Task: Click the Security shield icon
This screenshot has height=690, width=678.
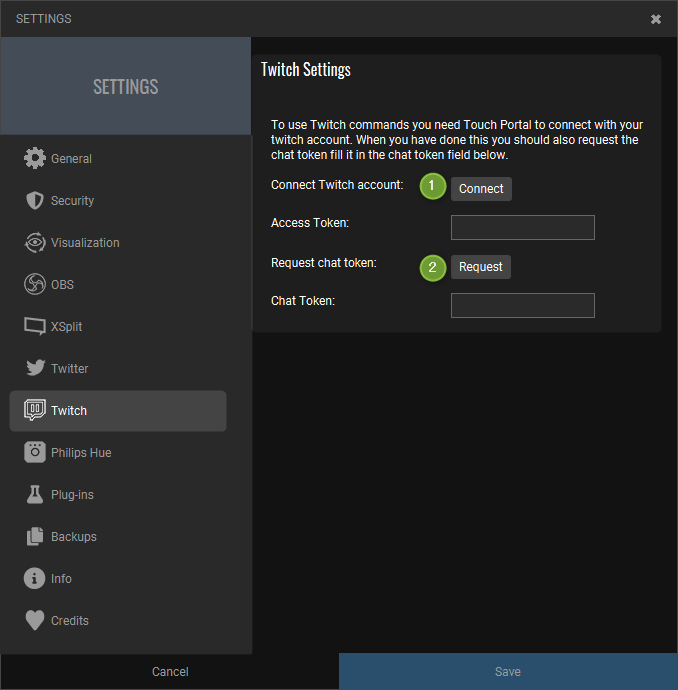Action: pyautogui.click(x=35, y=201)
